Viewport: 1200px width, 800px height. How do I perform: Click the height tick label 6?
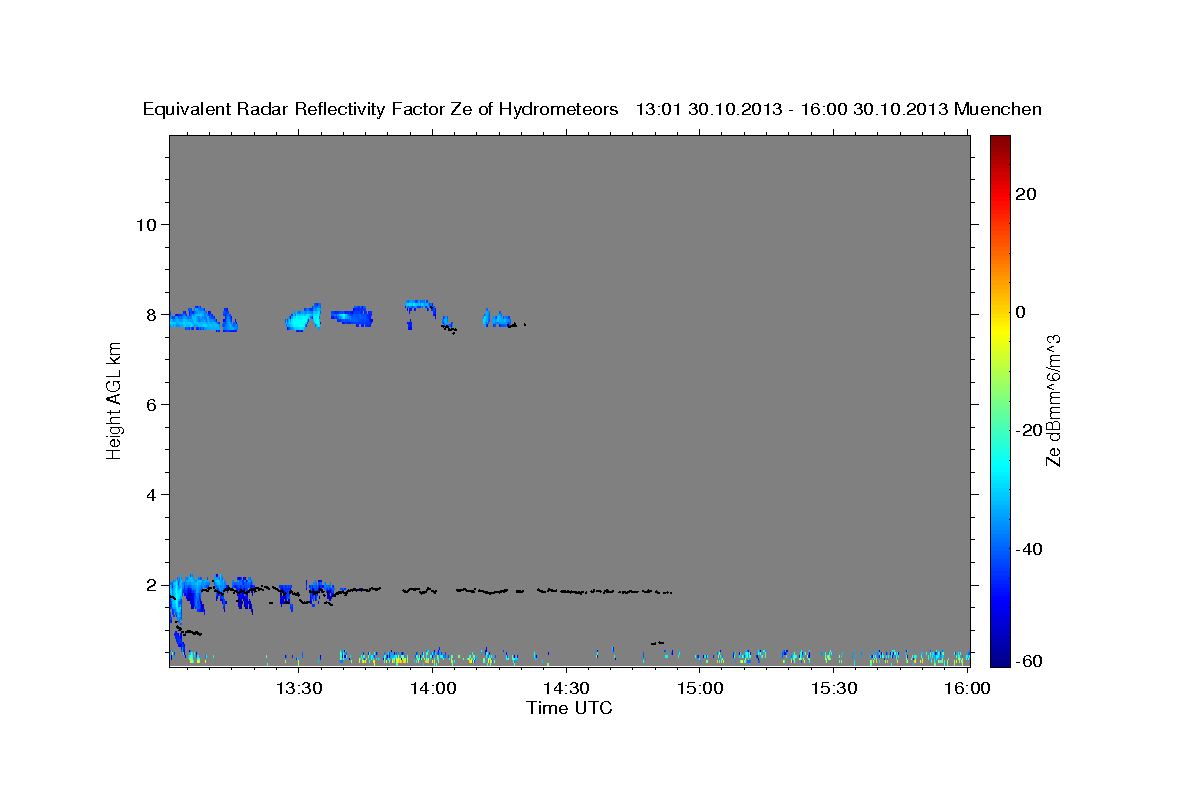click(150, 404)
